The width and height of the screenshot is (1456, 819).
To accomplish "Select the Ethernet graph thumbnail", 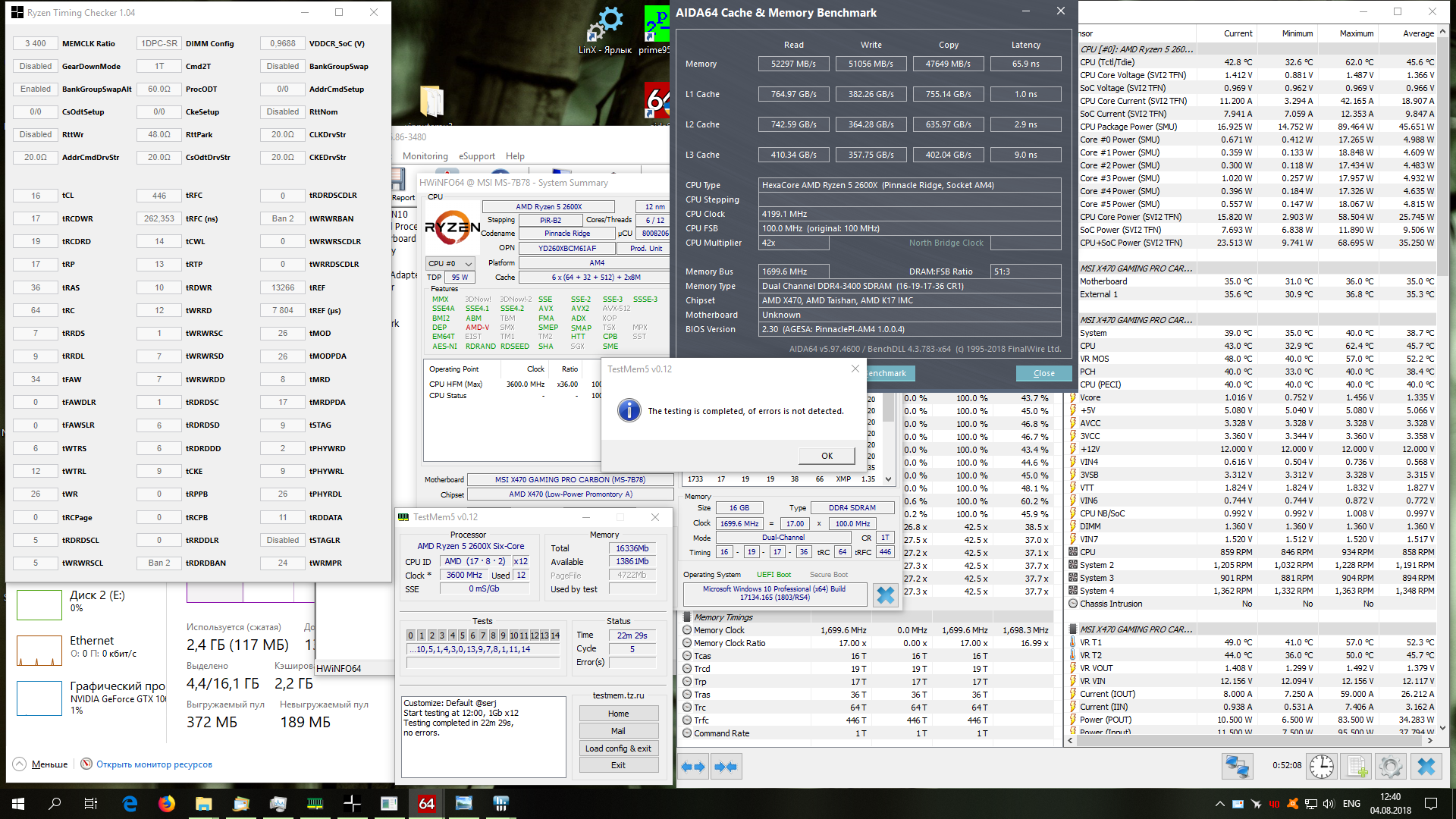I will [39, 651].
